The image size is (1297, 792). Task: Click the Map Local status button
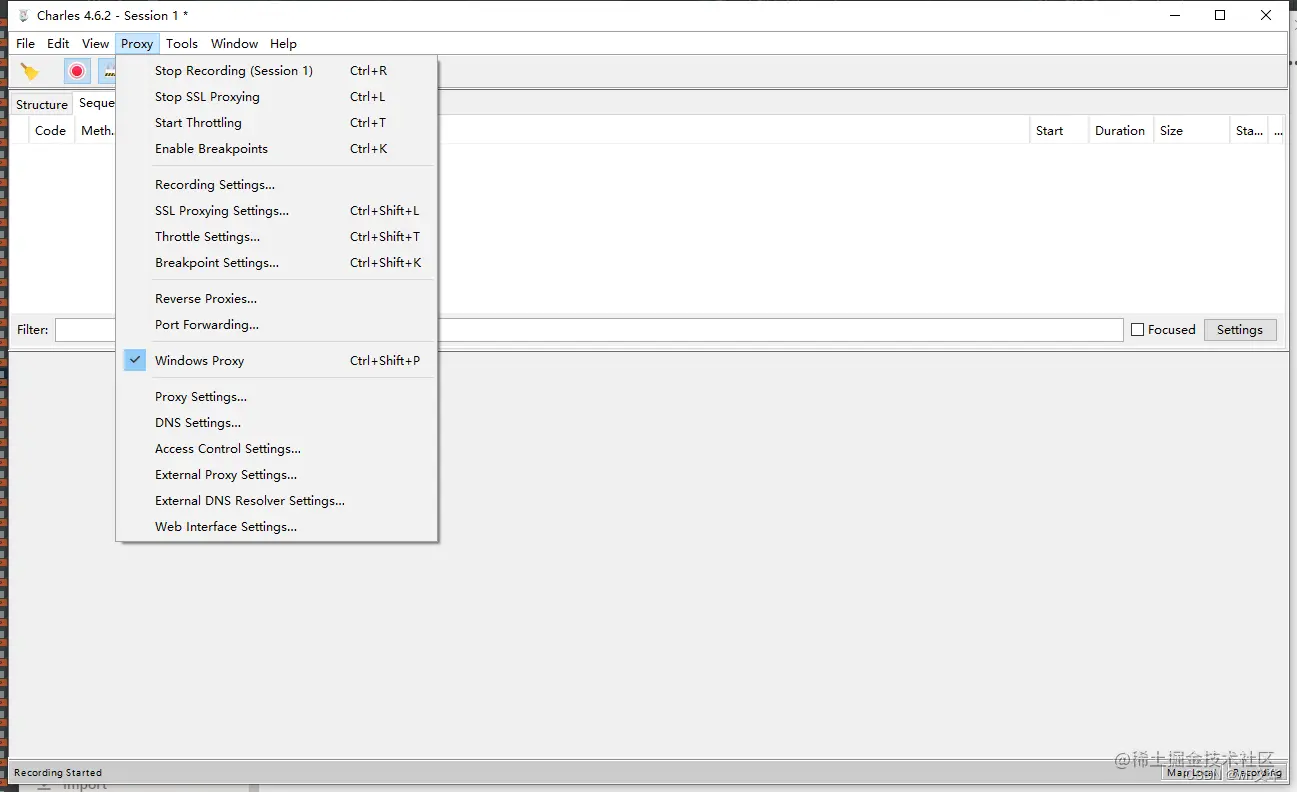click(1192, 773)
